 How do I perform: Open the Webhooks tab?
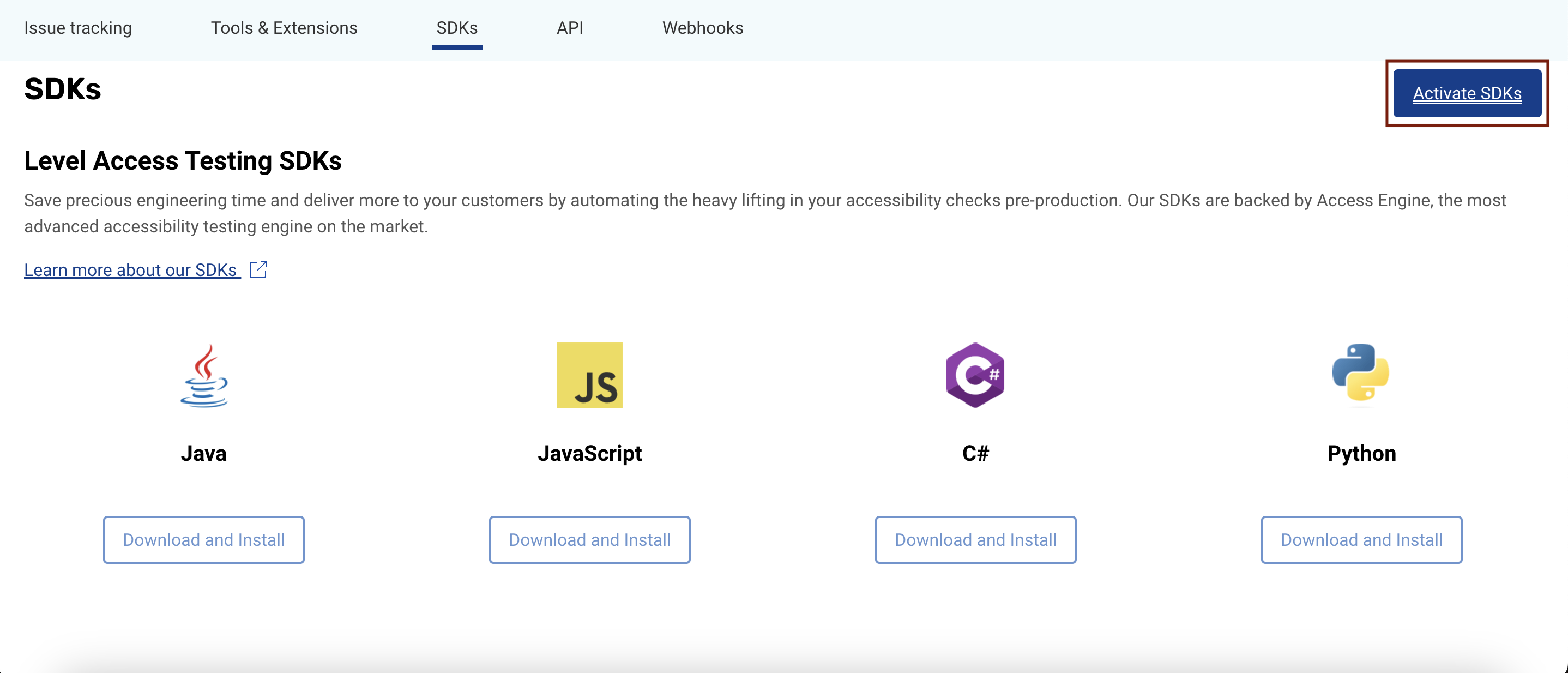[702, 28]
